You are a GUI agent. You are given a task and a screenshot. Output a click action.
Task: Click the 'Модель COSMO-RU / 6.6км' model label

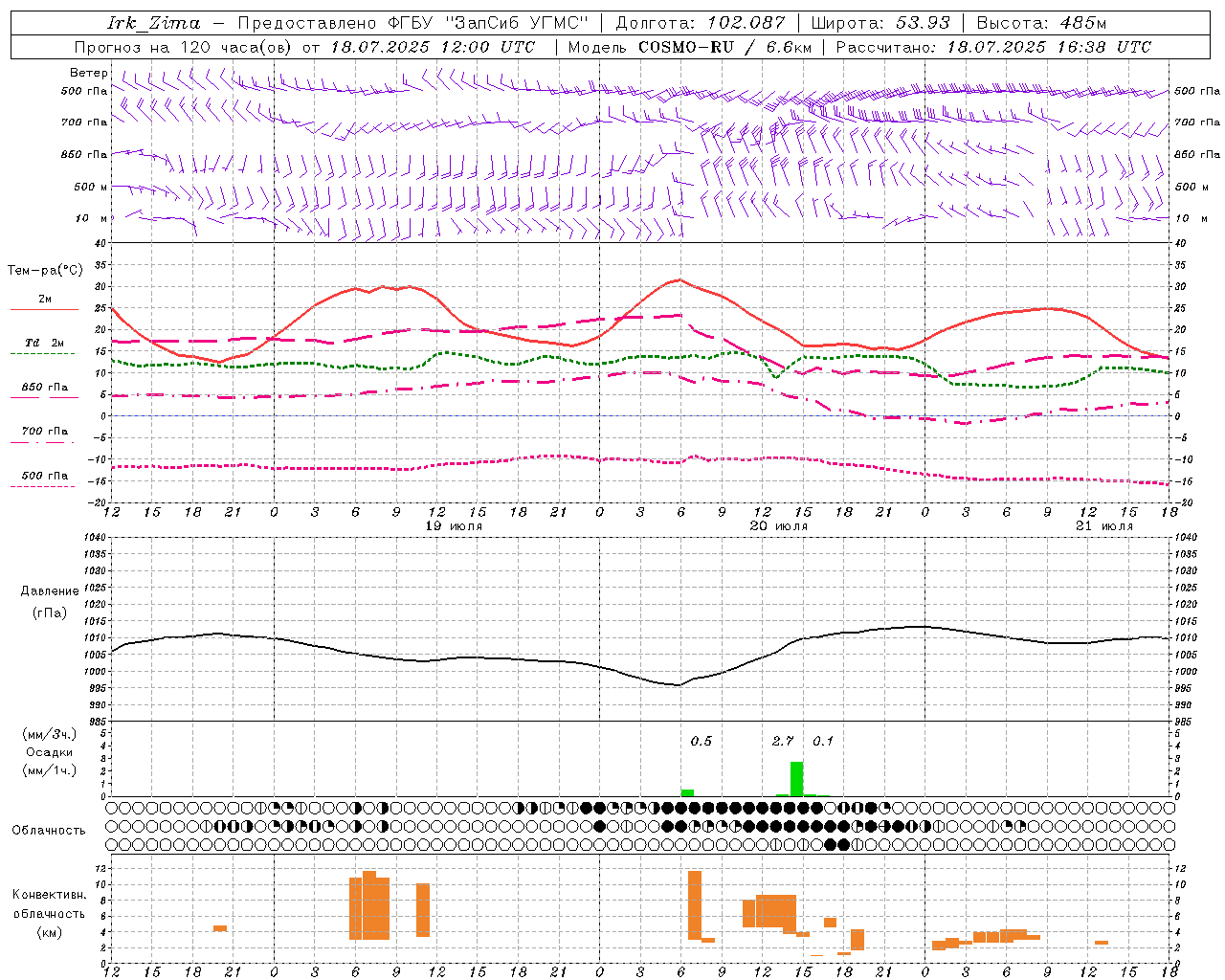(690, 47)
